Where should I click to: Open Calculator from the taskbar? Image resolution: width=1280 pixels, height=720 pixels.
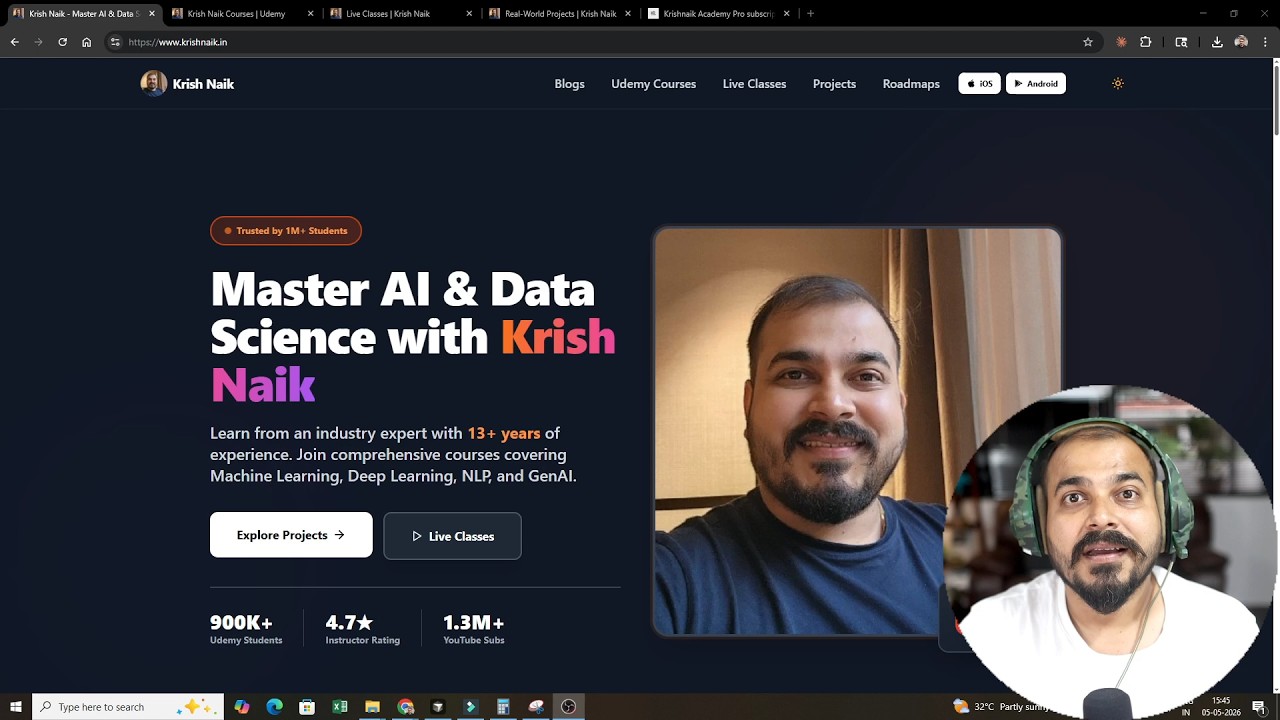pyautogui.click(x=503, y=707)
